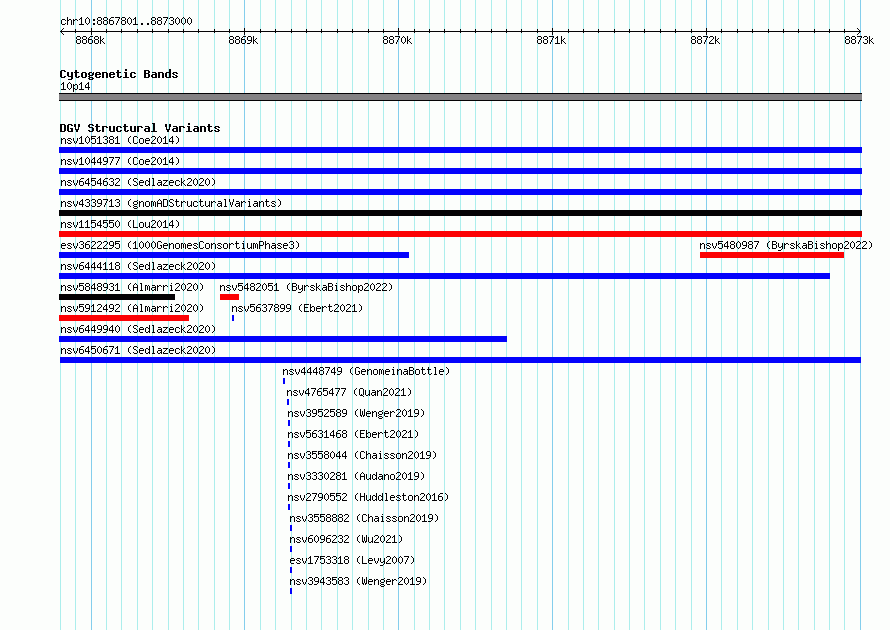The width and height of the screenshot is (890, 630).
Task: Click nsv2790552 (Huddleston2016) label
Action: [x=368, y=497]
